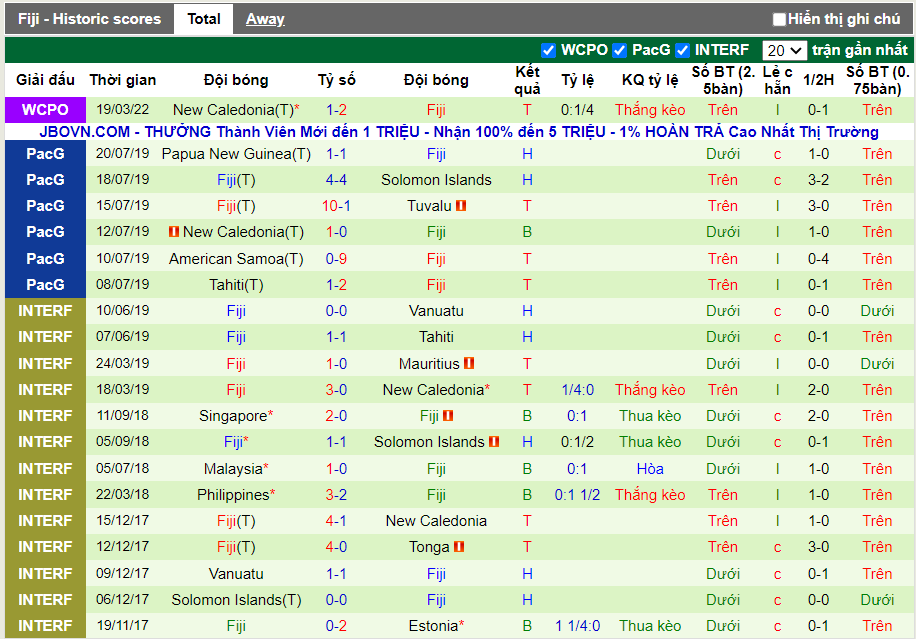Click red card icon beside Solomon Islands 05/09/18
Screen dimensions: 916x639
(x=494, y=442)
